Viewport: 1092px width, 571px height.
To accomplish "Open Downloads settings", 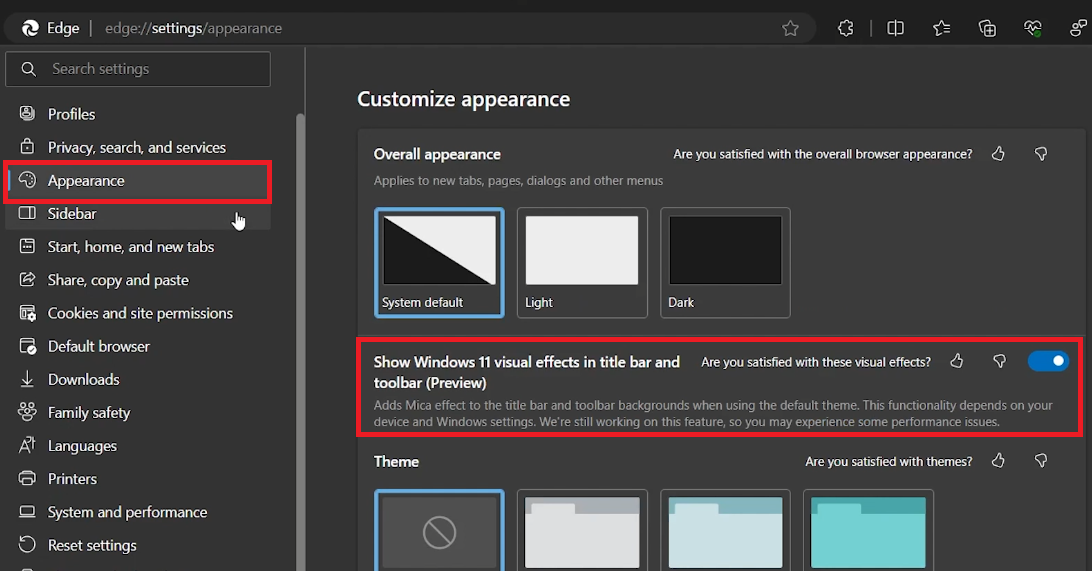I will click(138, 380).
